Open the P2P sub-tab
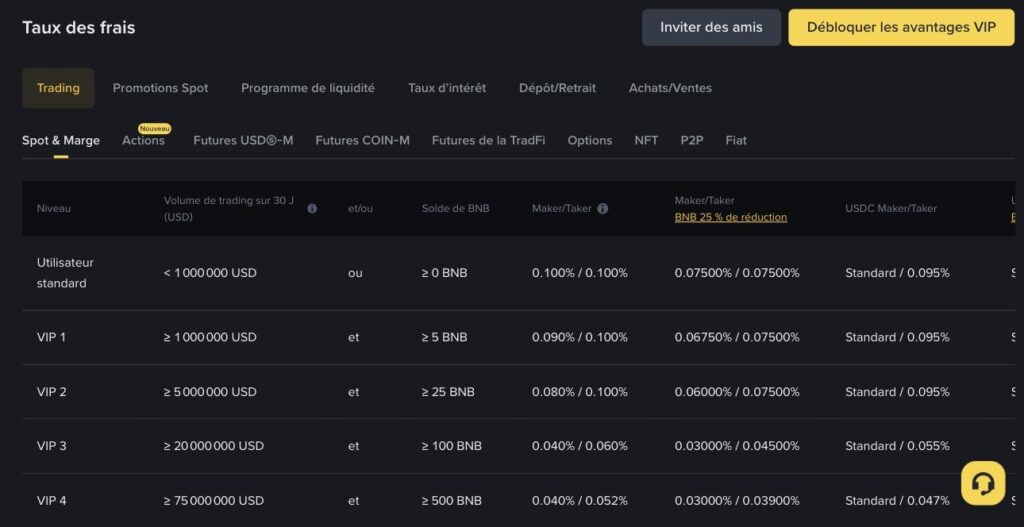The width and height of the screenshot is (1024, 527). pos(692,140)
